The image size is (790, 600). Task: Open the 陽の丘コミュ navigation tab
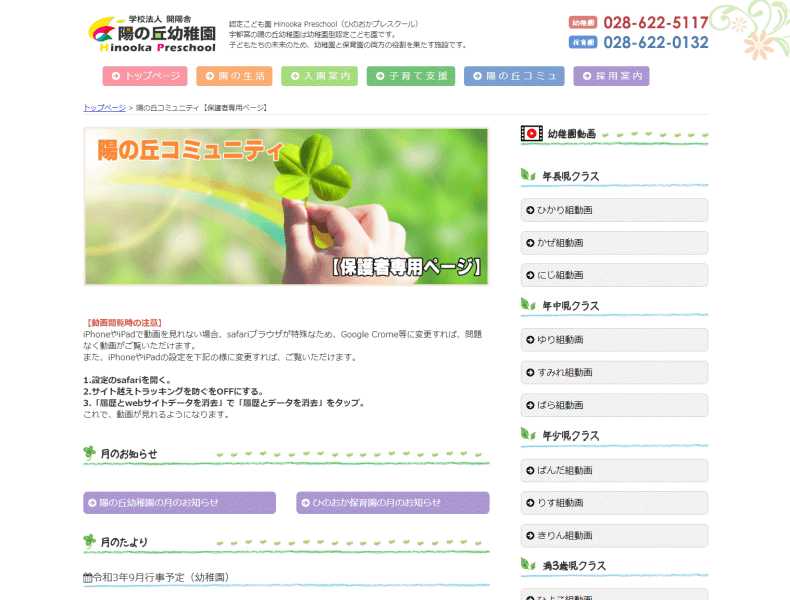point(514,76)
